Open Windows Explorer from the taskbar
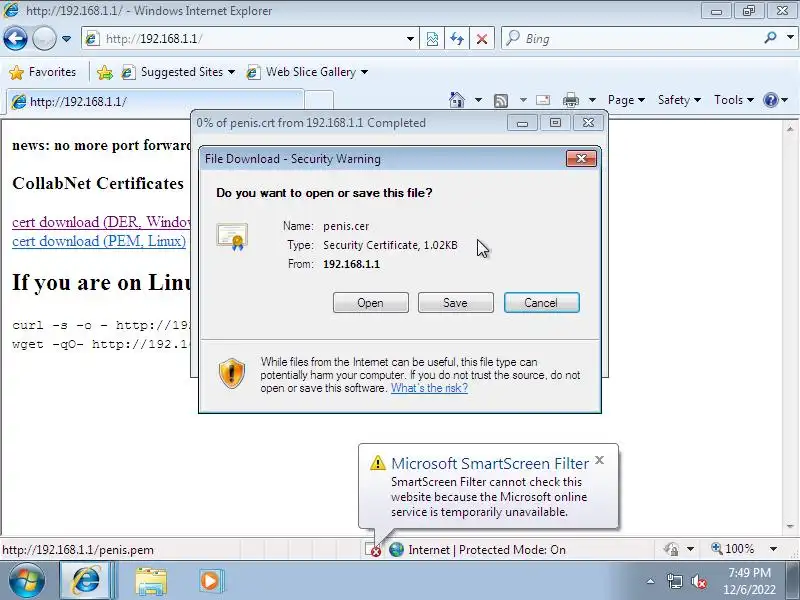Screen dimensions: 800x600 coord(151,581)
